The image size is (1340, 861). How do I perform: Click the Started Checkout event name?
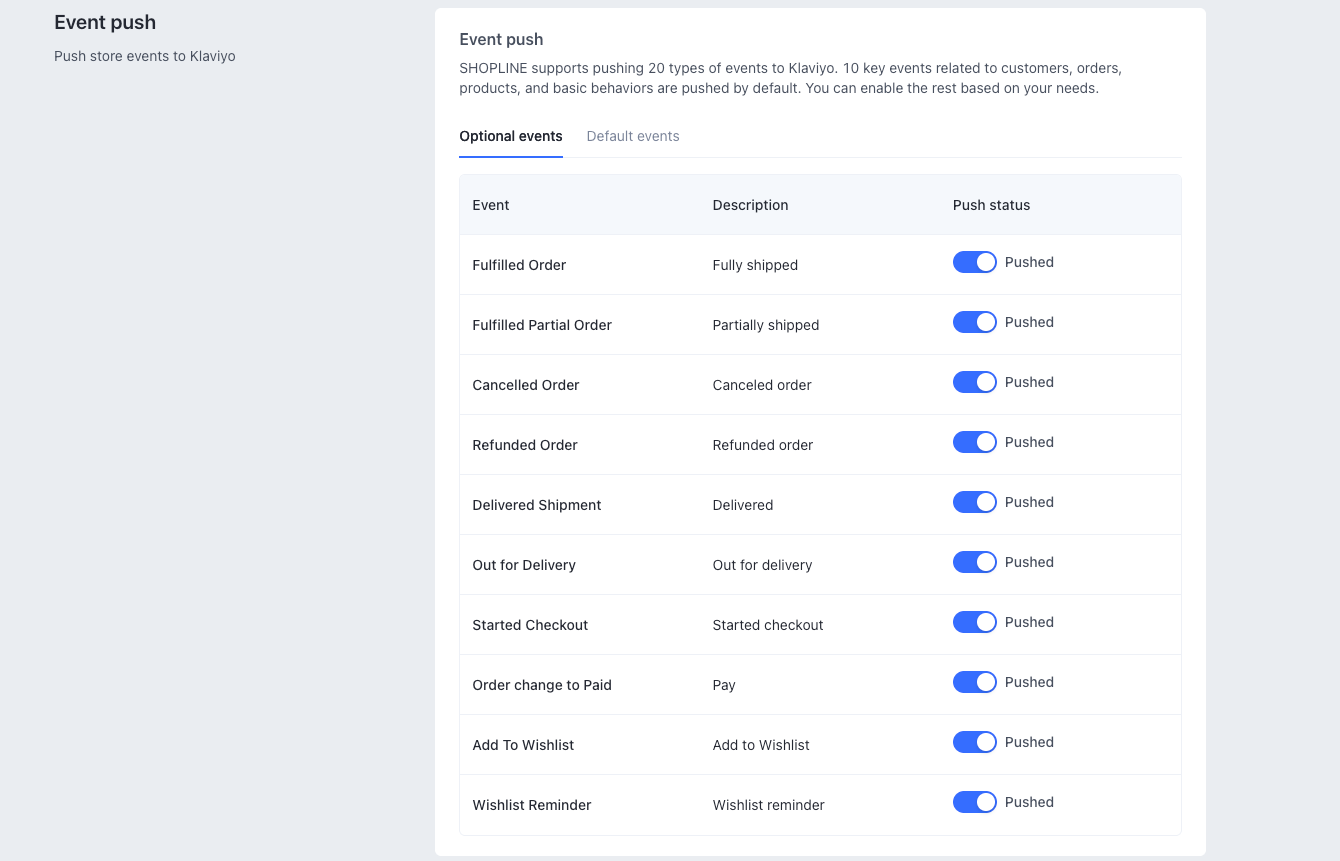click(x=530, y=625)
